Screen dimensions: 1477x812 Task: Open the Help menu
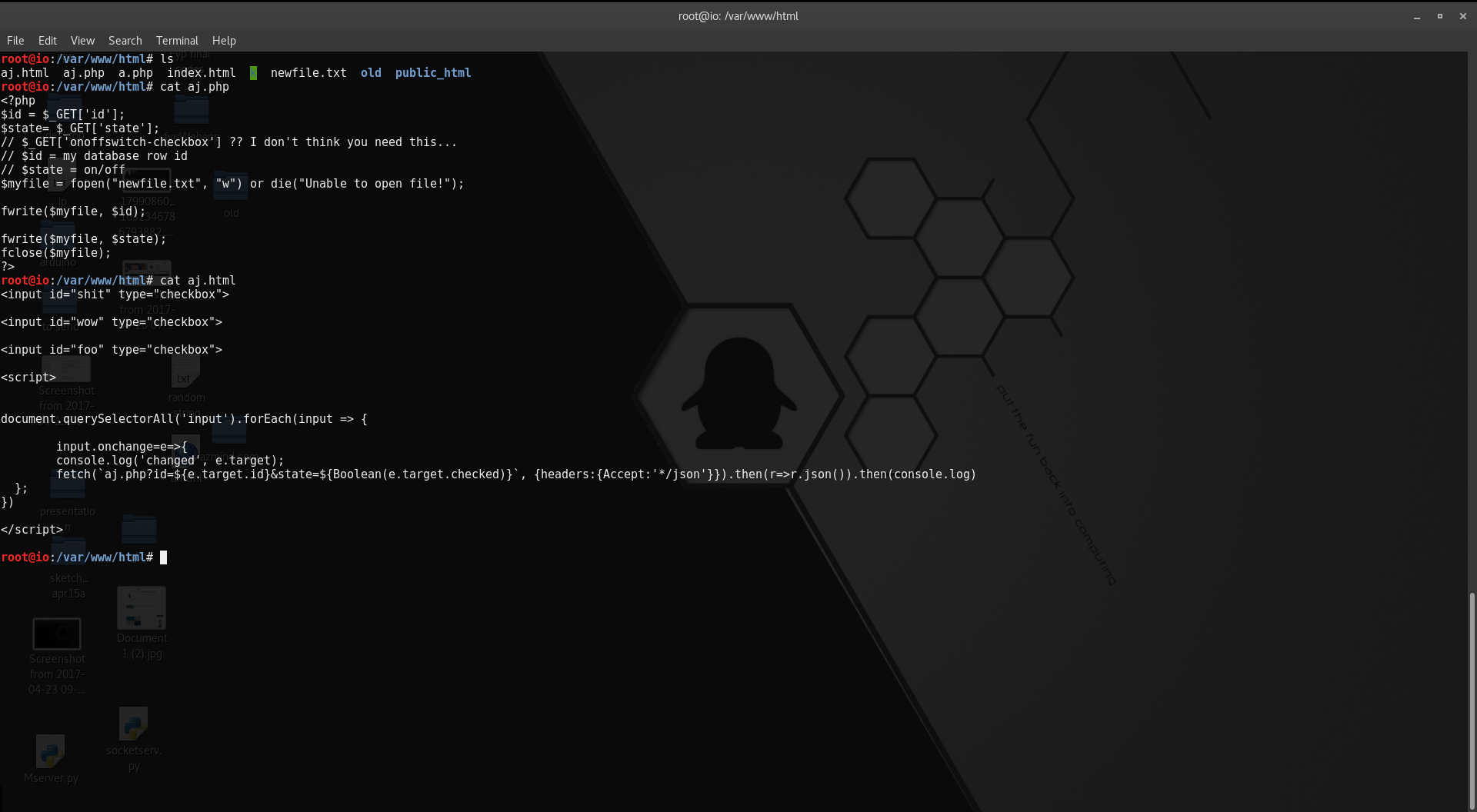(224, 41)
